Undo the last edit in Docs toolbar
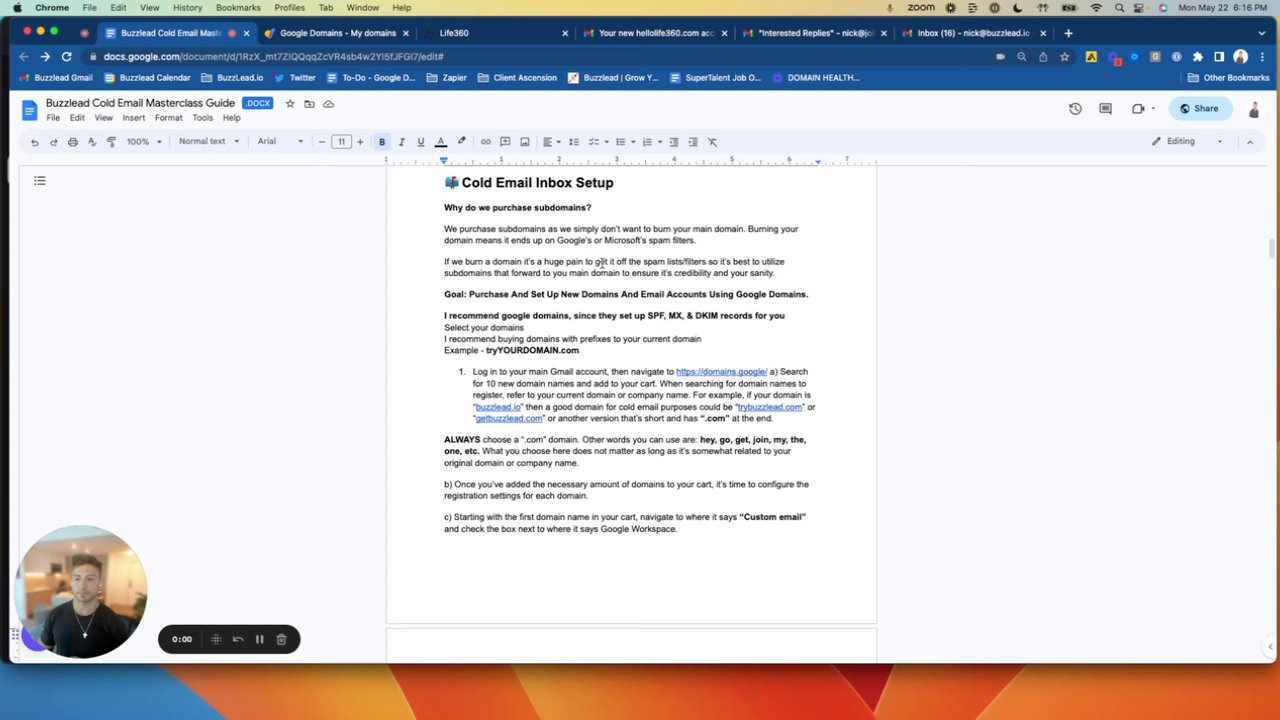Viewport: 1280px width, 720px height. (34, 142)
